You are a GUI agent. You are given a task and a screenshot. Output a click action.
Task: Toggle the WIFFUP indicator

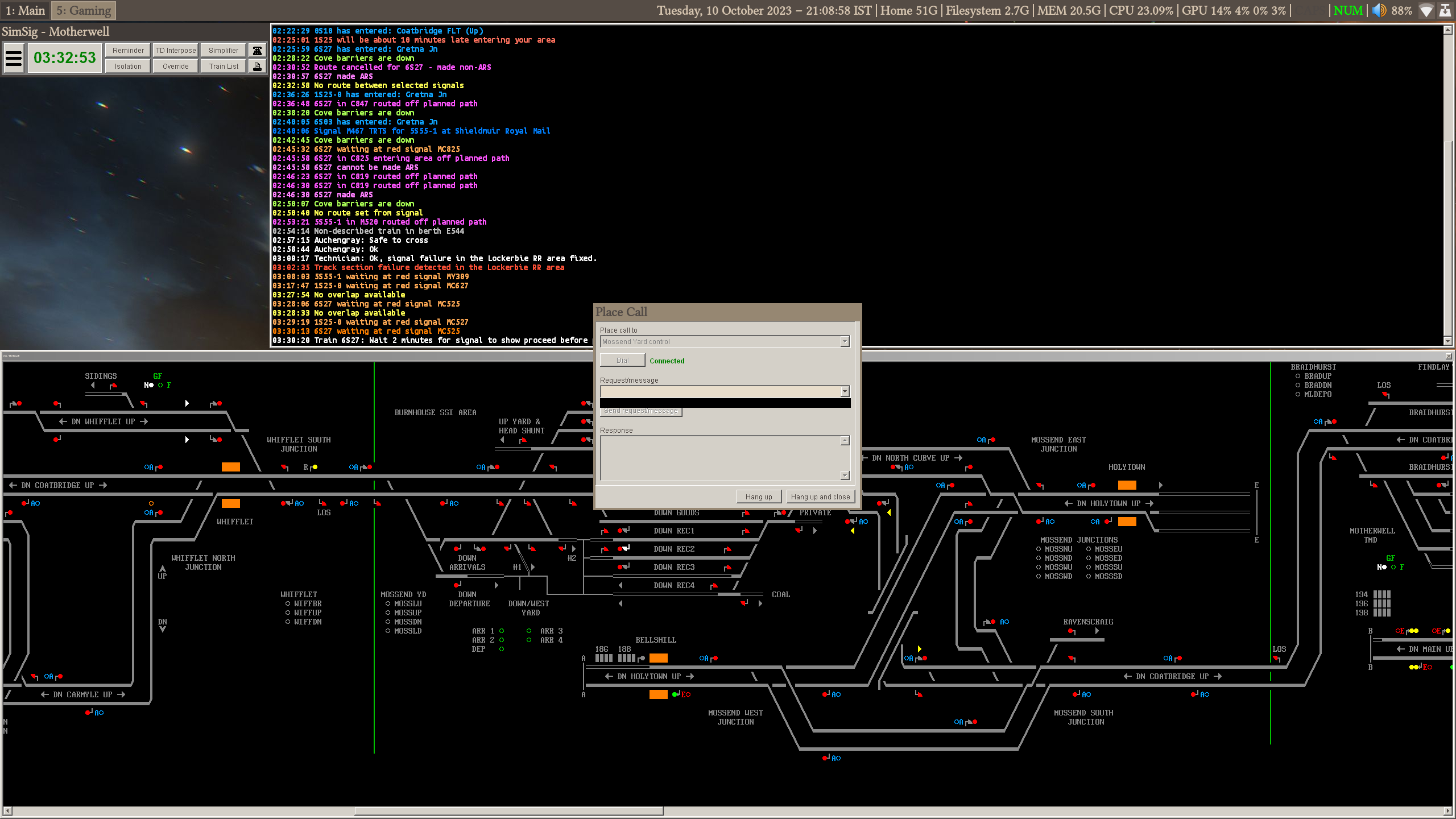click(x=288, y=613)
